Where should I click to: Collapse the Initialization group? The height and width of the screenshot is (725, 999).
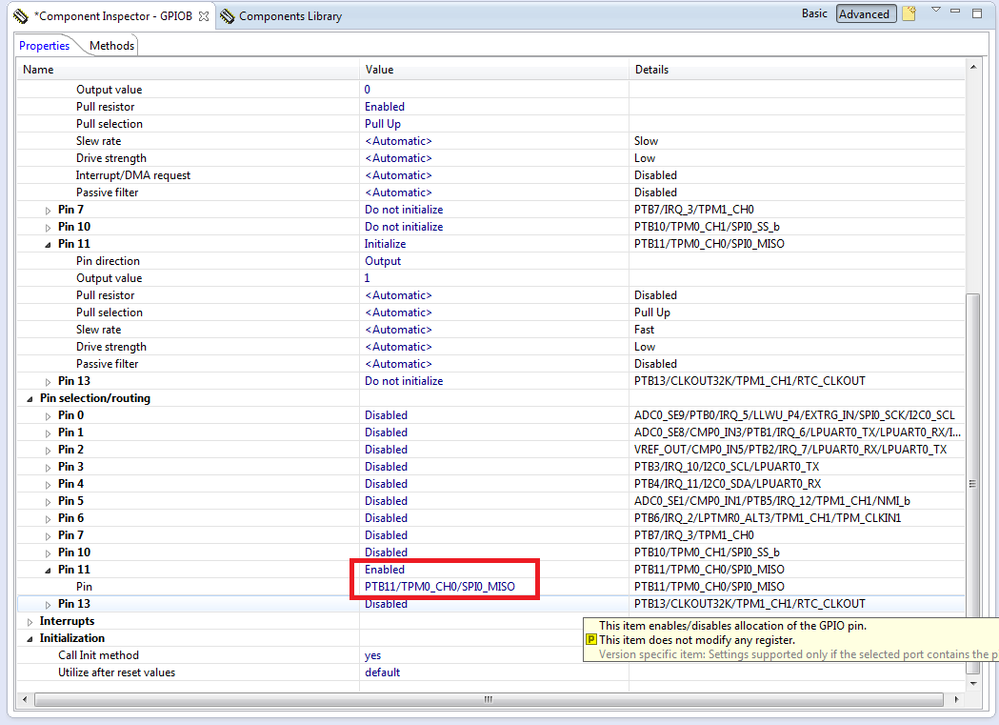tap(29, 639)
